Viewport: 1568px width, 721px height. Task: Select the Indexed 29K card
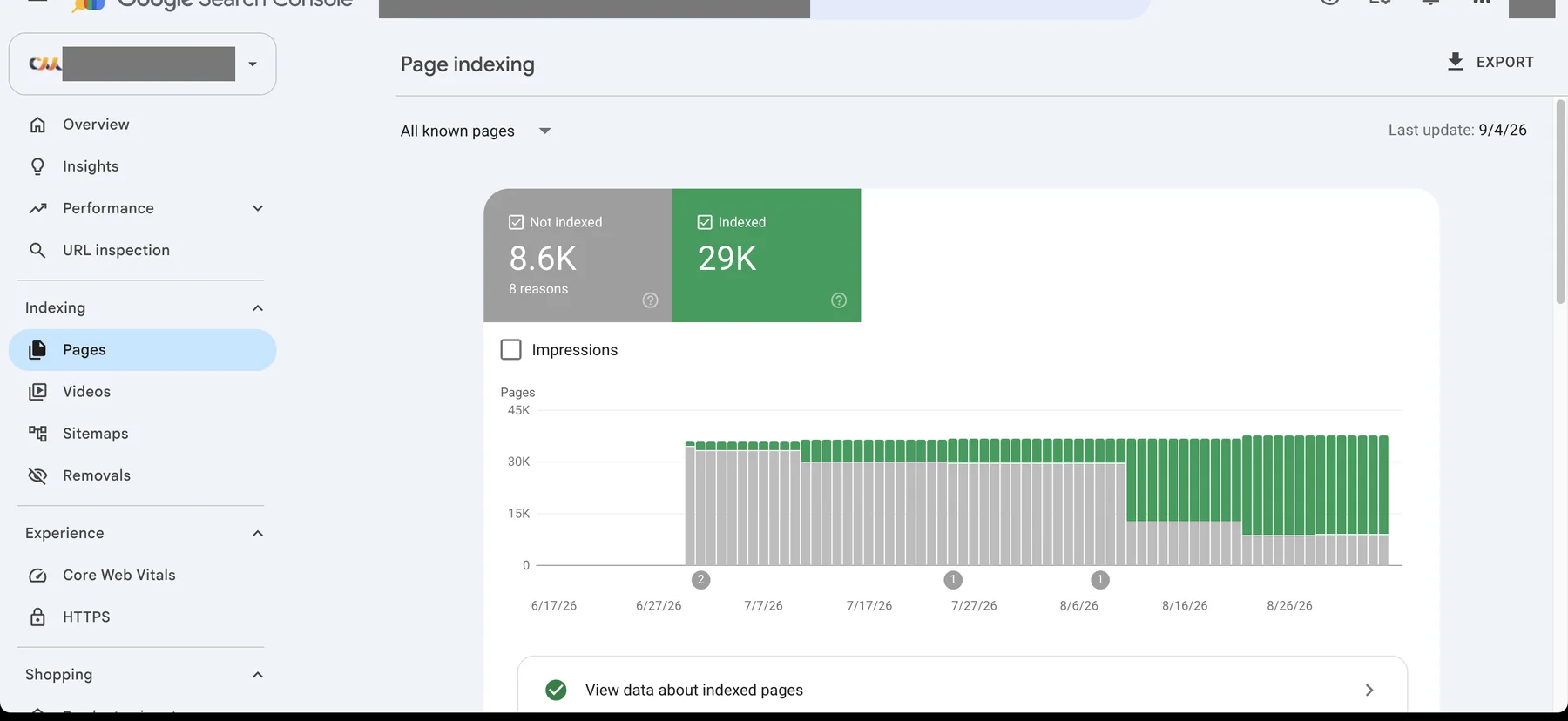[x=767, y=255]
